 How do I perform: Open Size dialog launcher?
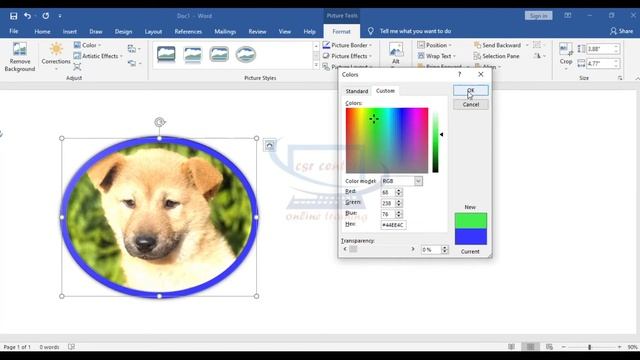tap(620, 78)
